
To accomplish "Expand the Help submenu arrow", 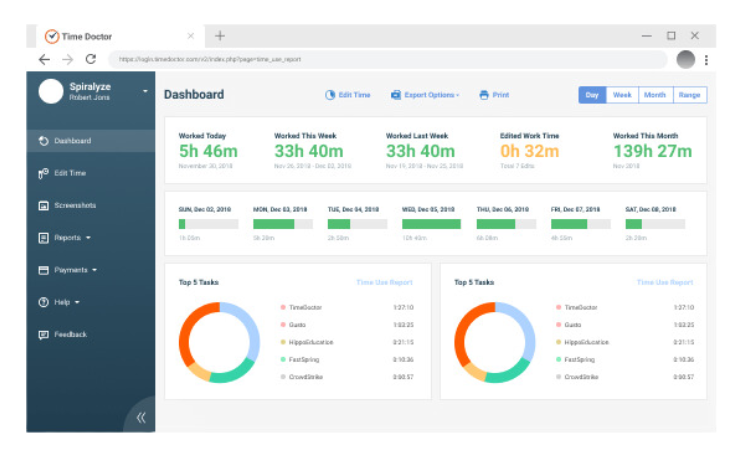I will point(77,302).
